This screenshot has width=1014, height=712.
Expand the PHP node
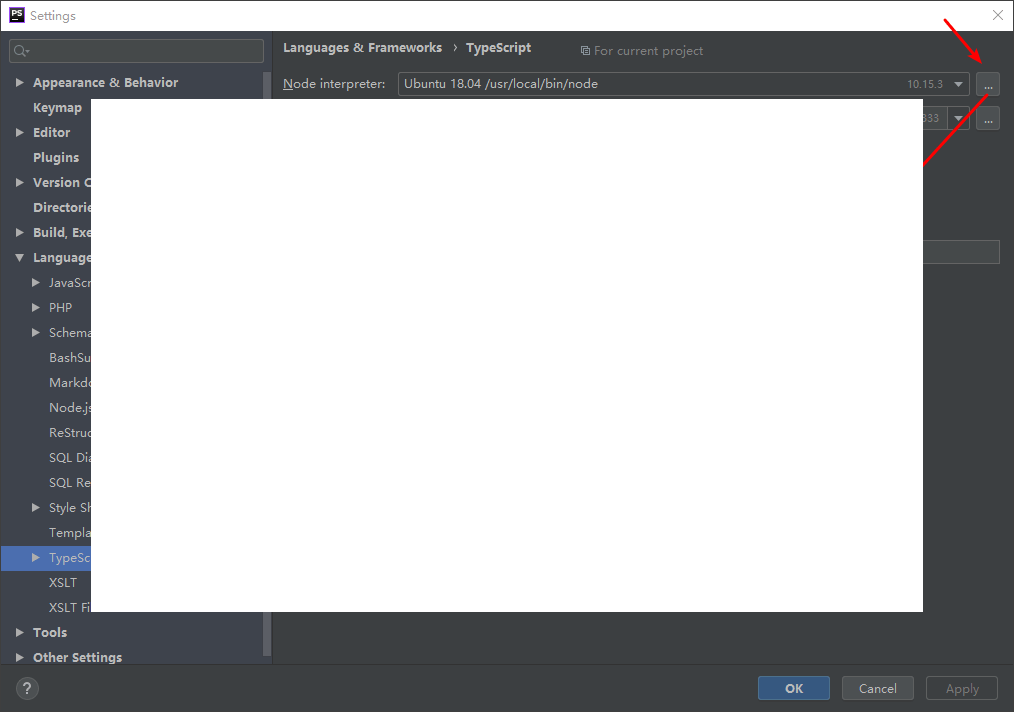click(x=36, y=308)
